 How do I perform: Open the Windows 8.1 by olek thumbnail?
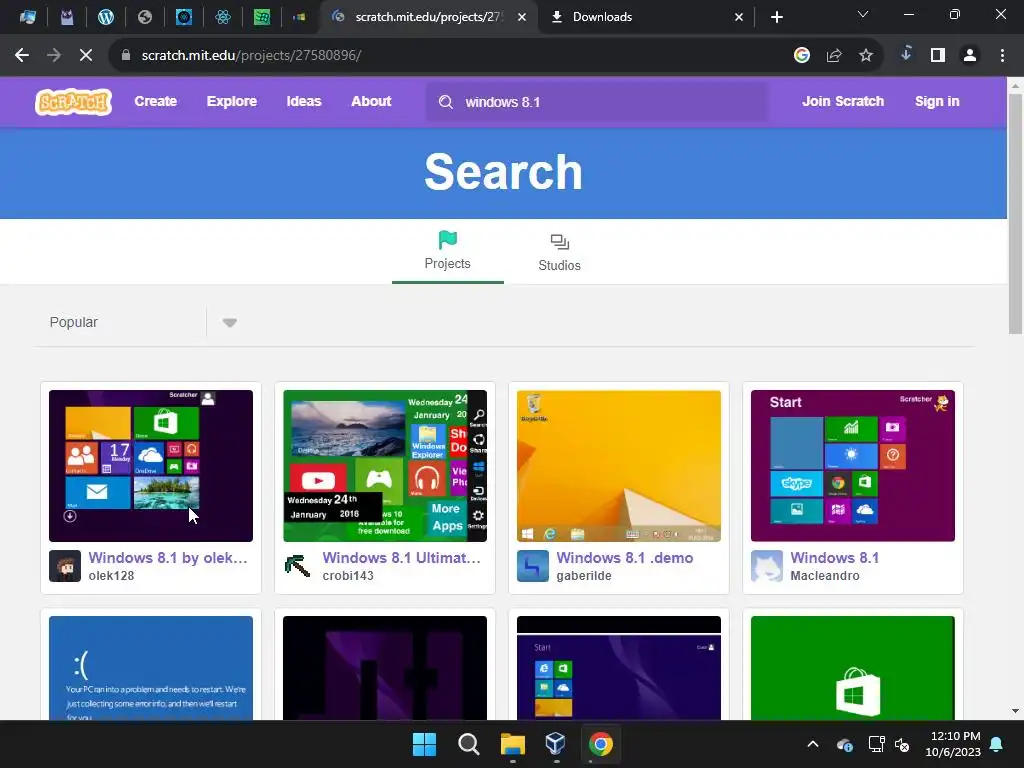coord(151,466)
